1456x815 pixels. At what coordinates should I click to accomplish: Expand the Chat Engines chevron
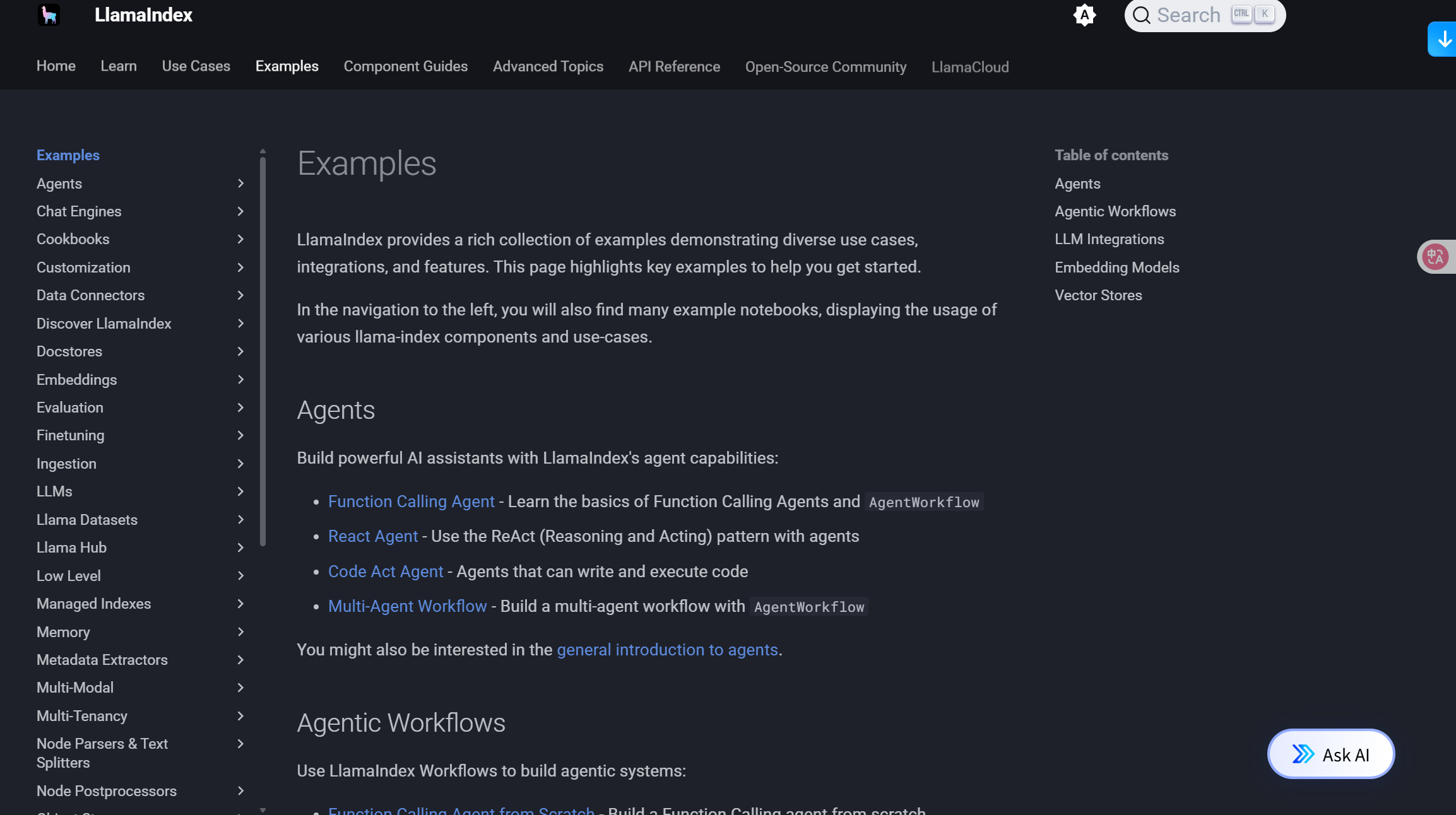click(x=240, y=211)
